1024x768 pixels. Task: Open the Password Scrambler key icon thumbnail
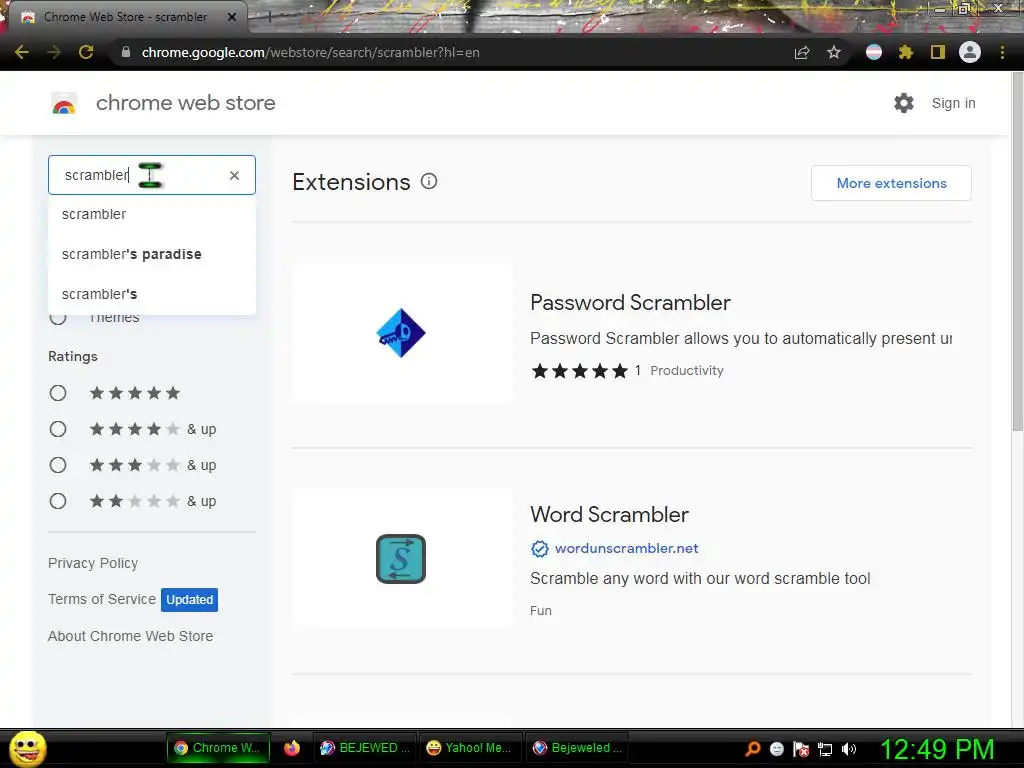pos(401,333)
